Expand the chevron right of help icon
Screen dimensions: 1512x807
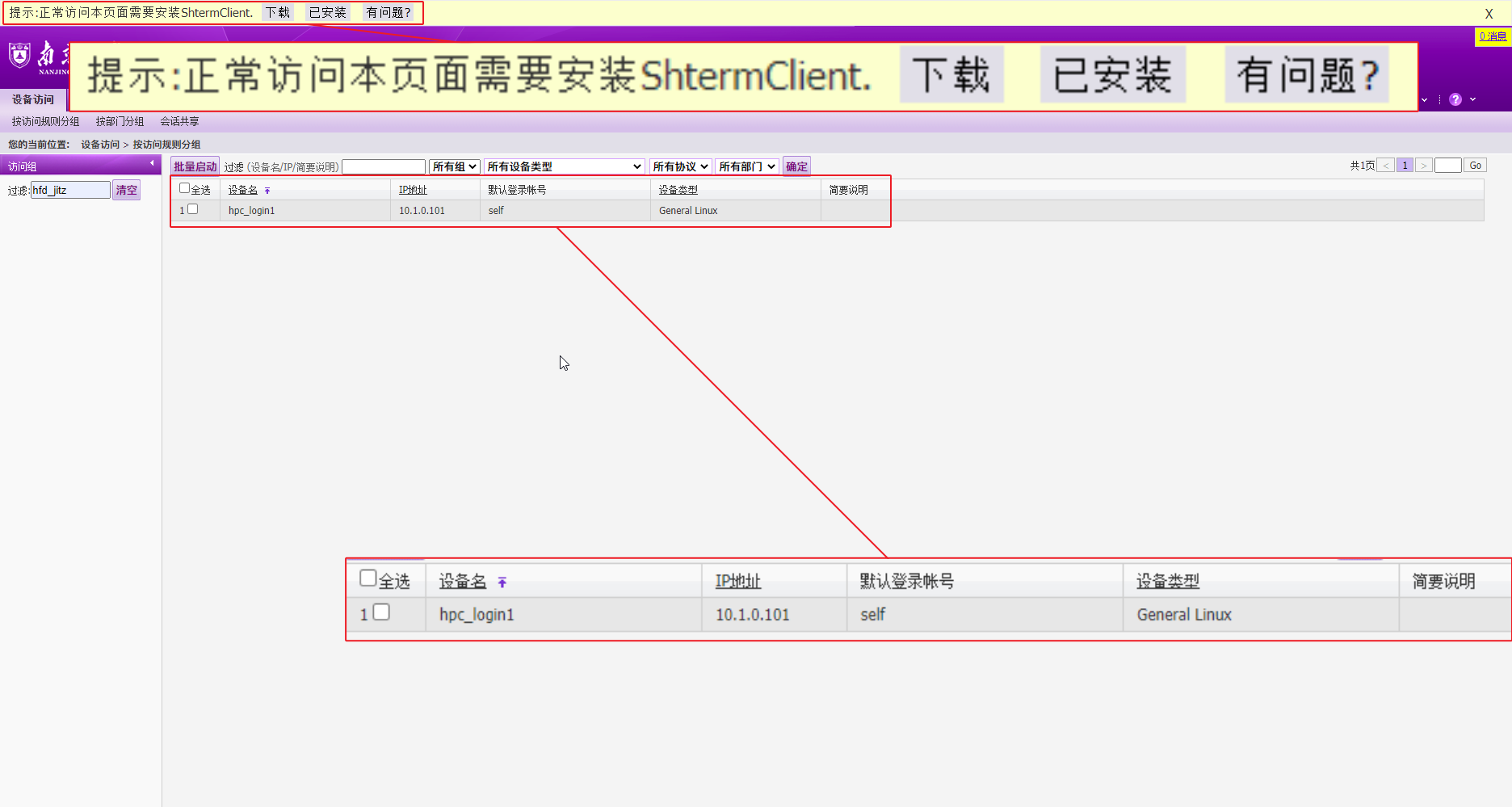point(1472,99)
